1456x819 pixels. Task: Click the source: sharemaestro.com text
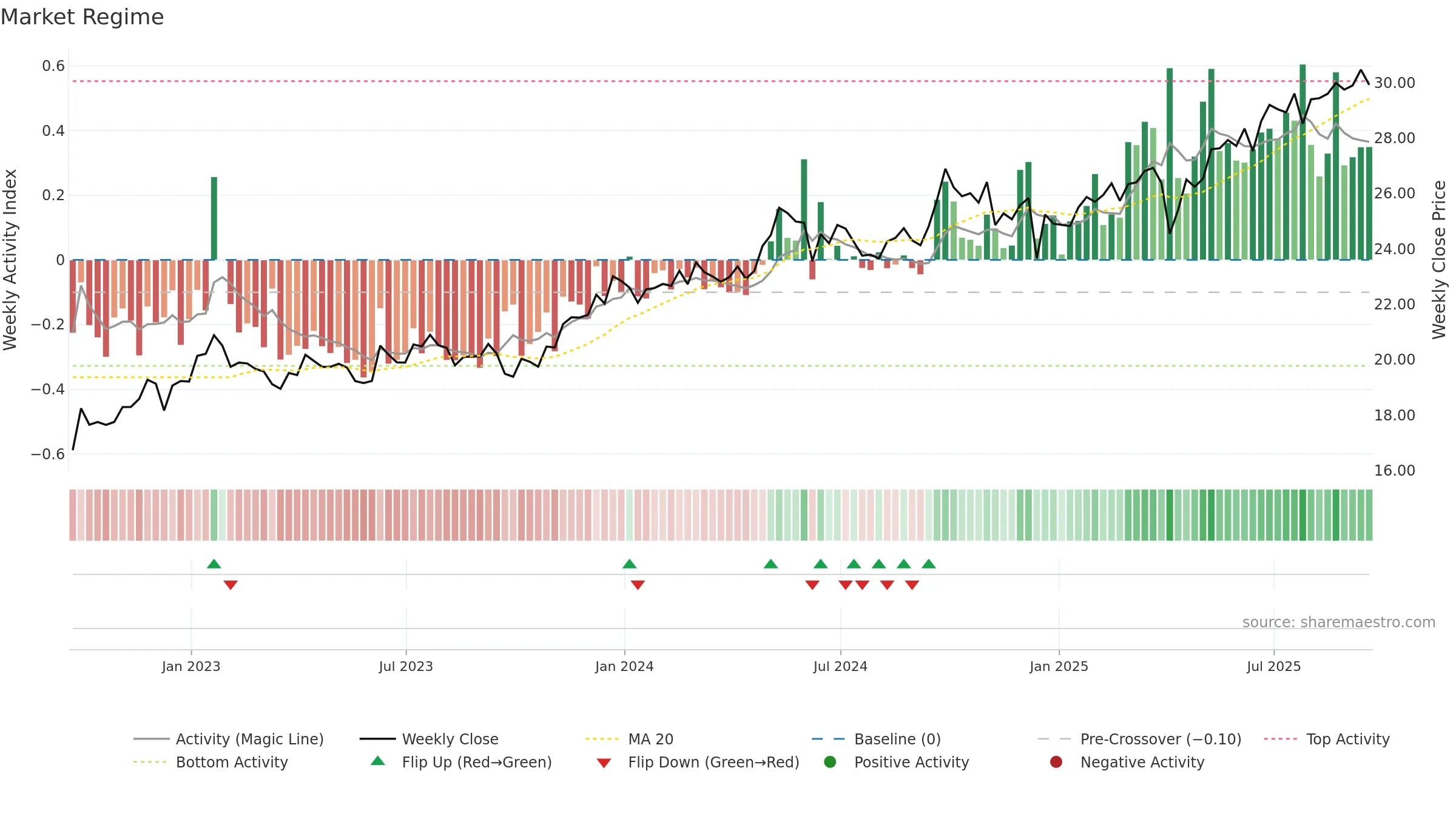(x=1339, y=622)
